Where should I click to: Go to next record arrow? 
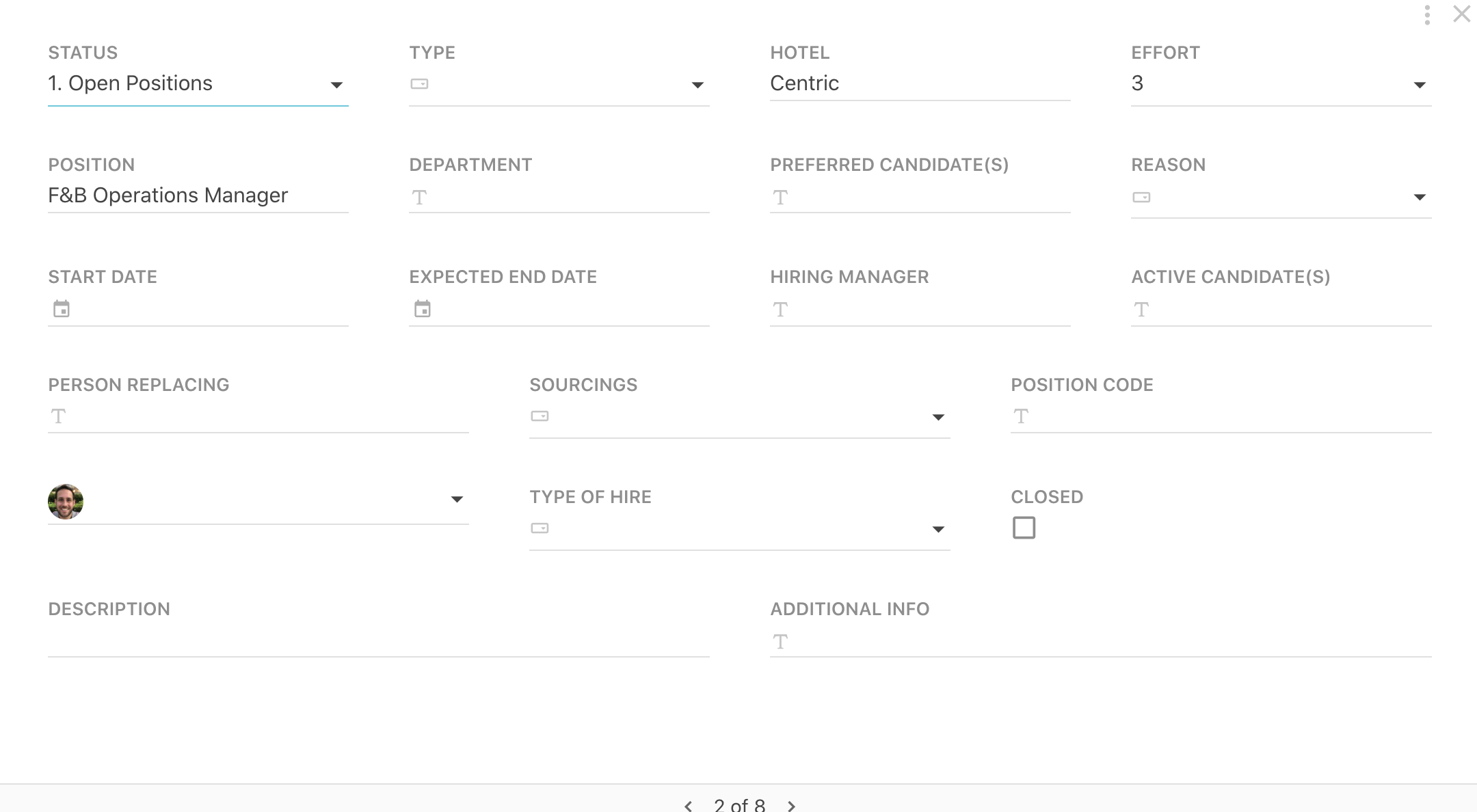click(791, 806)
